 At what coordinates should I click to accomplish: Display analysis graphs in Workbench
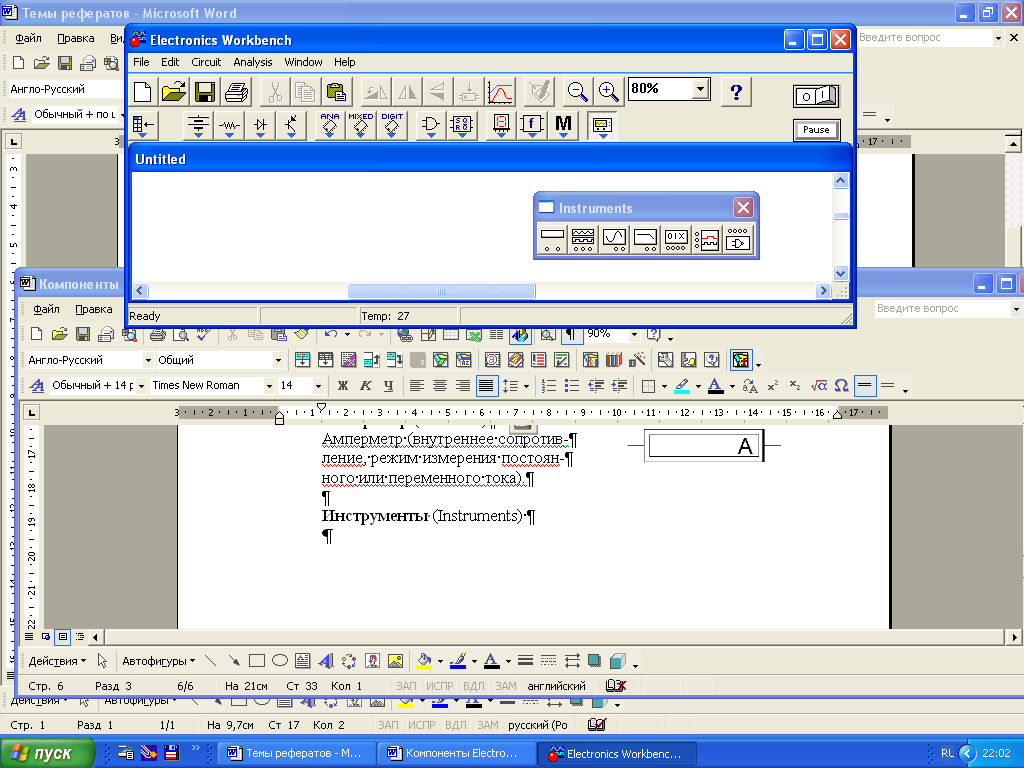500,91
